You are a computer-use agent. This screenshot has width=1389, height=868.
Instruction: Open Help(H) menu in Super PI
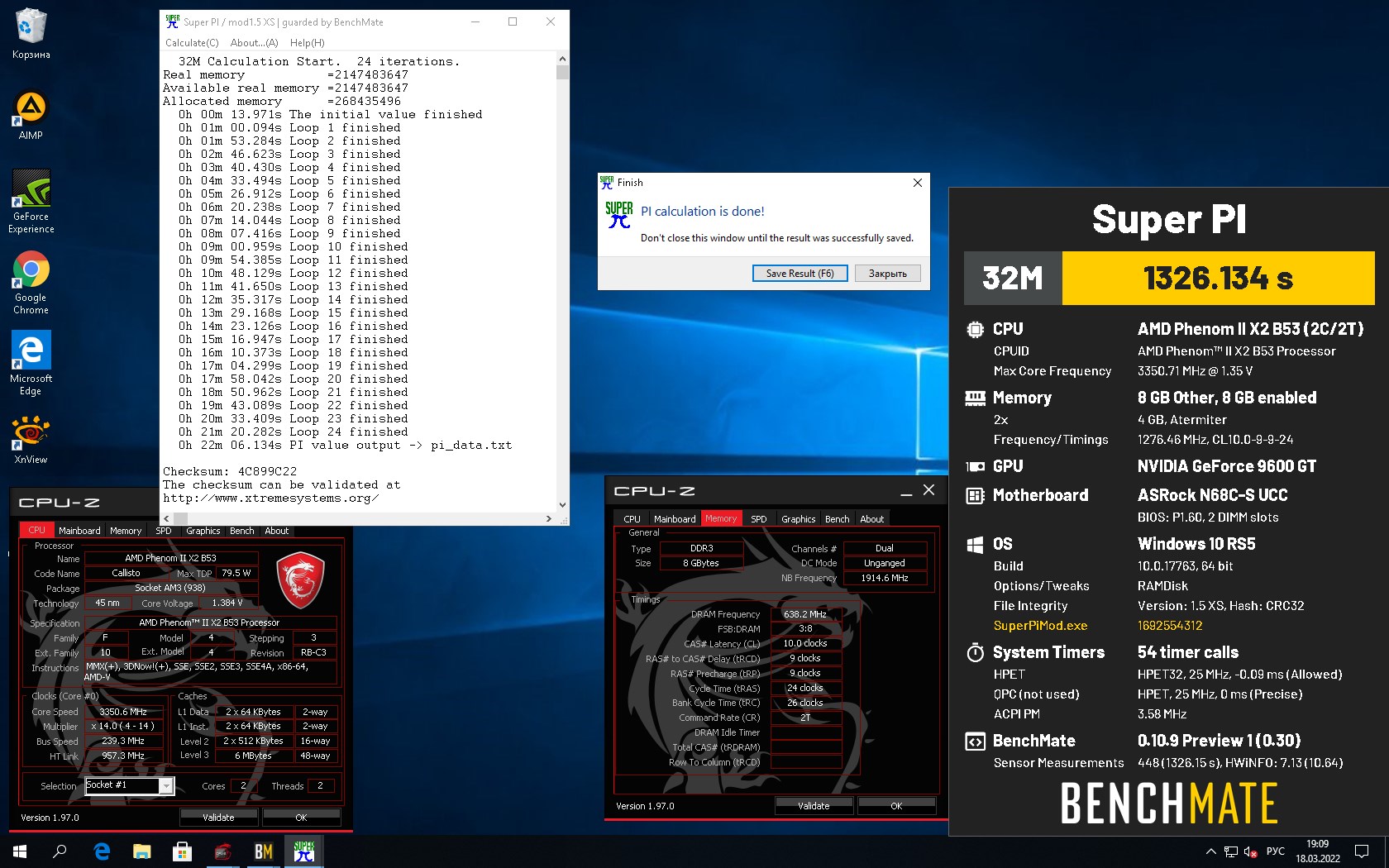click(307, 43)
